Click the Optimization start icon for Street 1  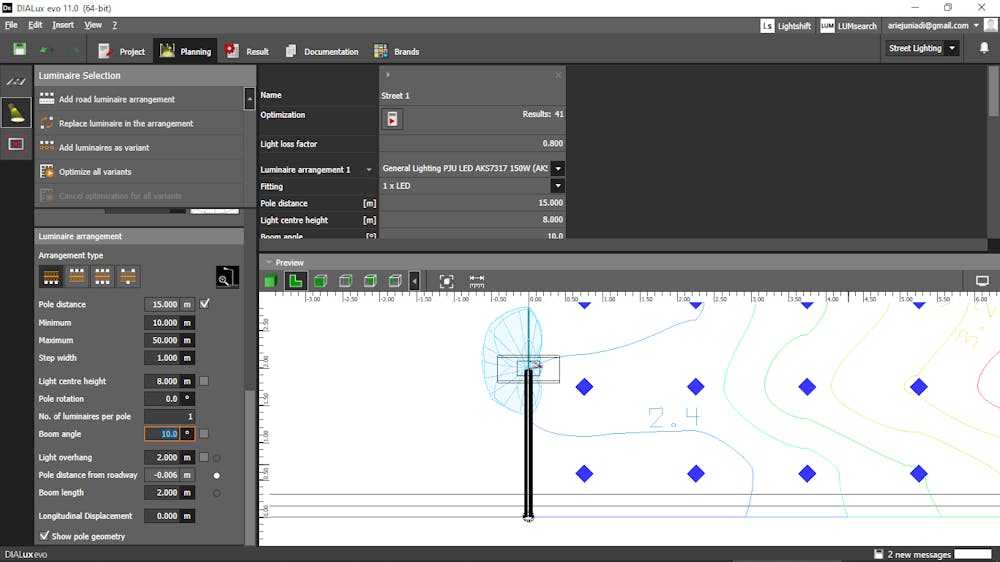point(392,119)
